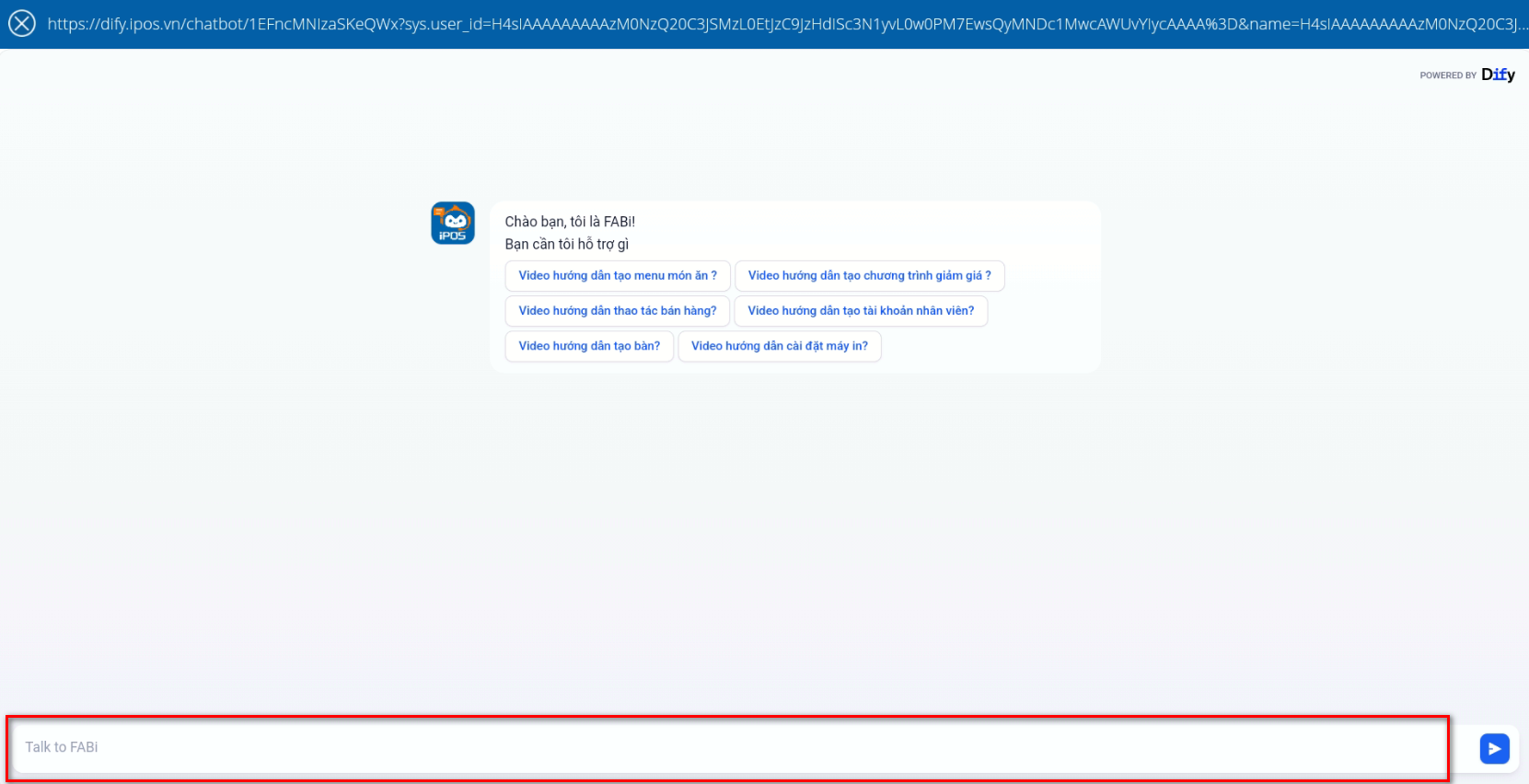Open 'Video hướng dẫn cài đặt máy in?'
The width and height of the screenshot is (1529, 784).
779,346
